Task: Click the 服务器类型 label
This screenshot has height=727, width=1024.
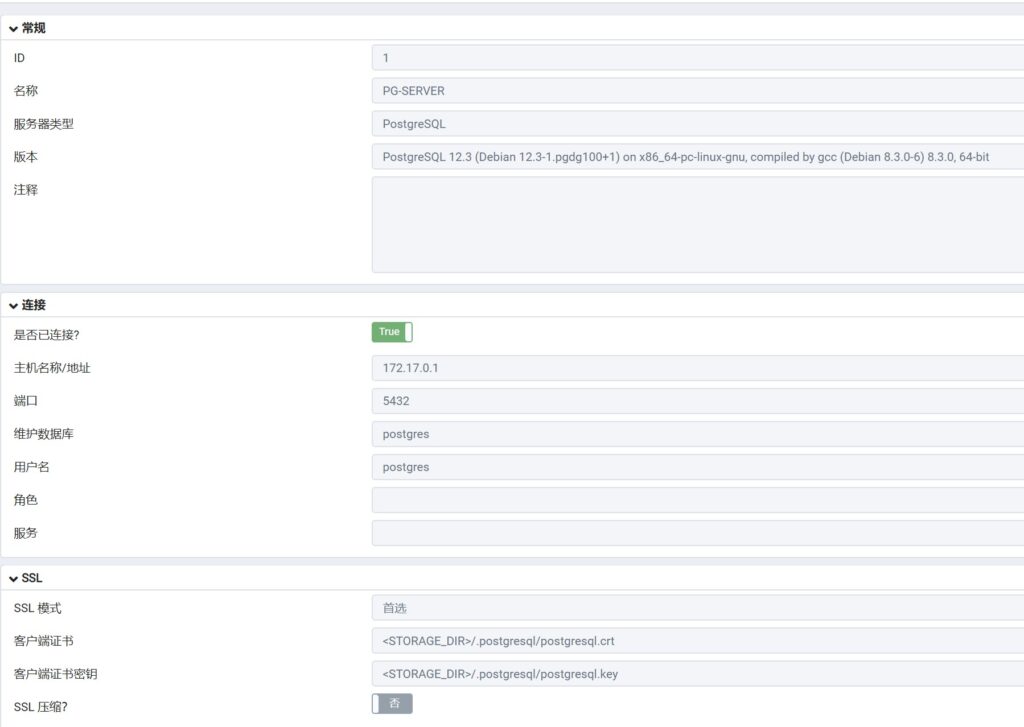Action: click(x=44, y=124)
